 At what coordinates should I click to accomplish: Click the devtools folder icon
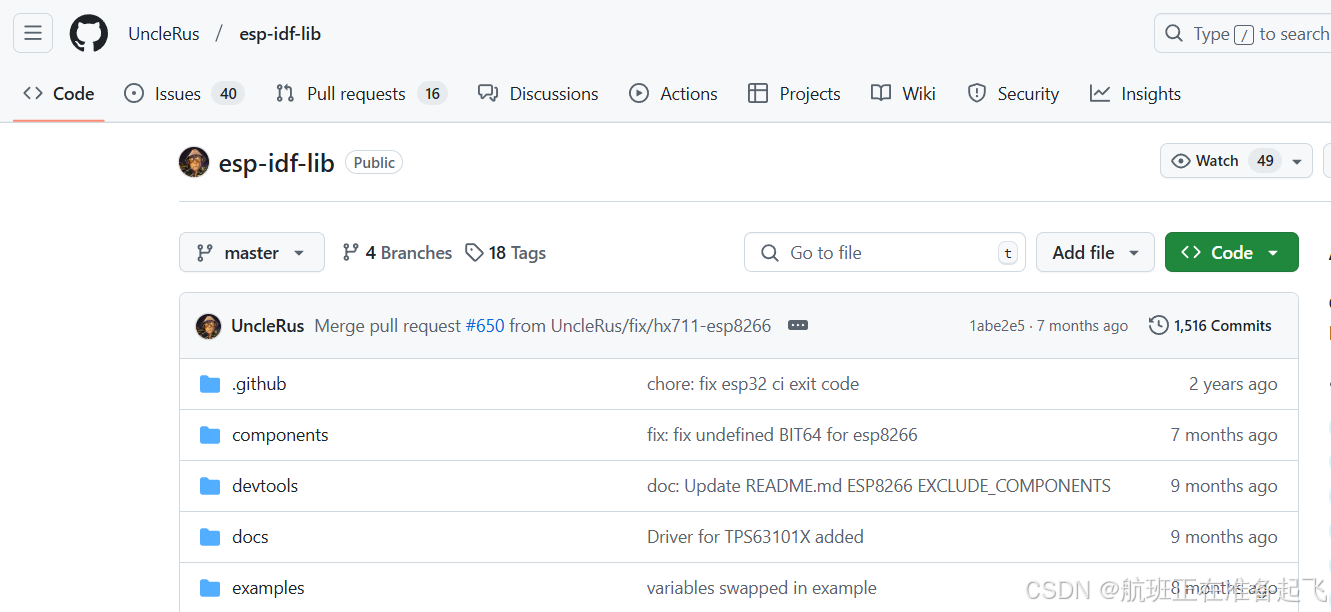(209, 486)
